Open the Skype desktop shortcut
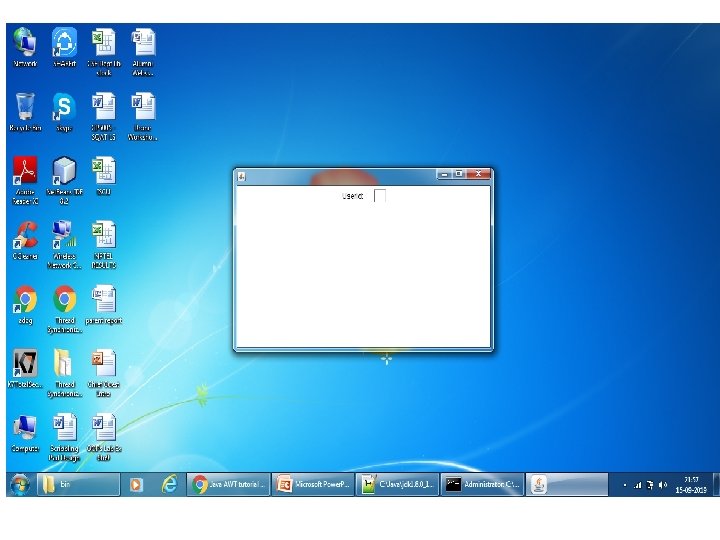Viewport: 720px width, 540px height. pos(64,111)
